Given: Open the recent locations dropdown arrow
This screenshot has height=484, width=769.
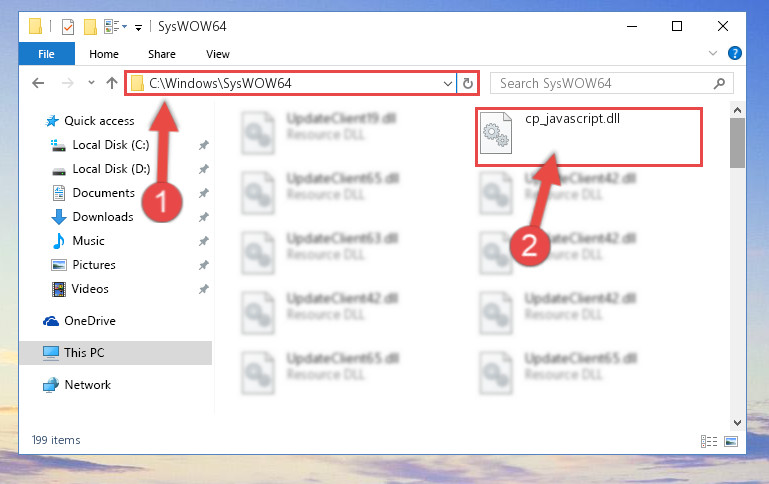Looking at the screenshot, I should click(91, 83).
